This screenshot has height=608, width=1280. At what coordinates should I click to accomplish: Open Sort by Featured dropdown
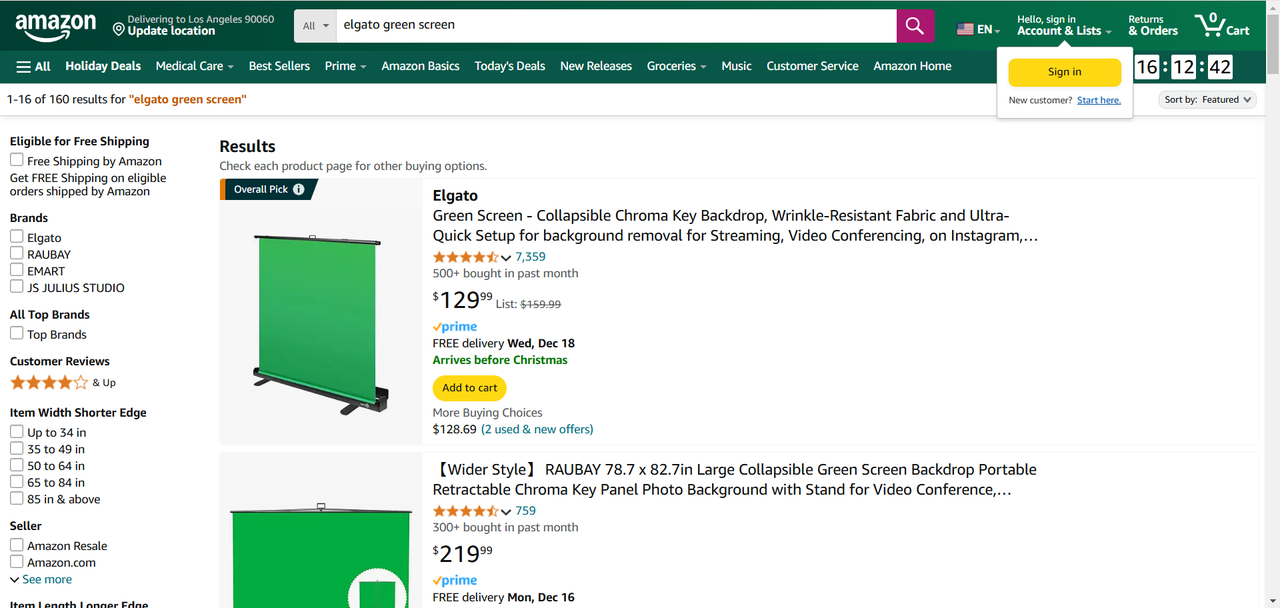pyautogui.click(x=1207, y=100)
